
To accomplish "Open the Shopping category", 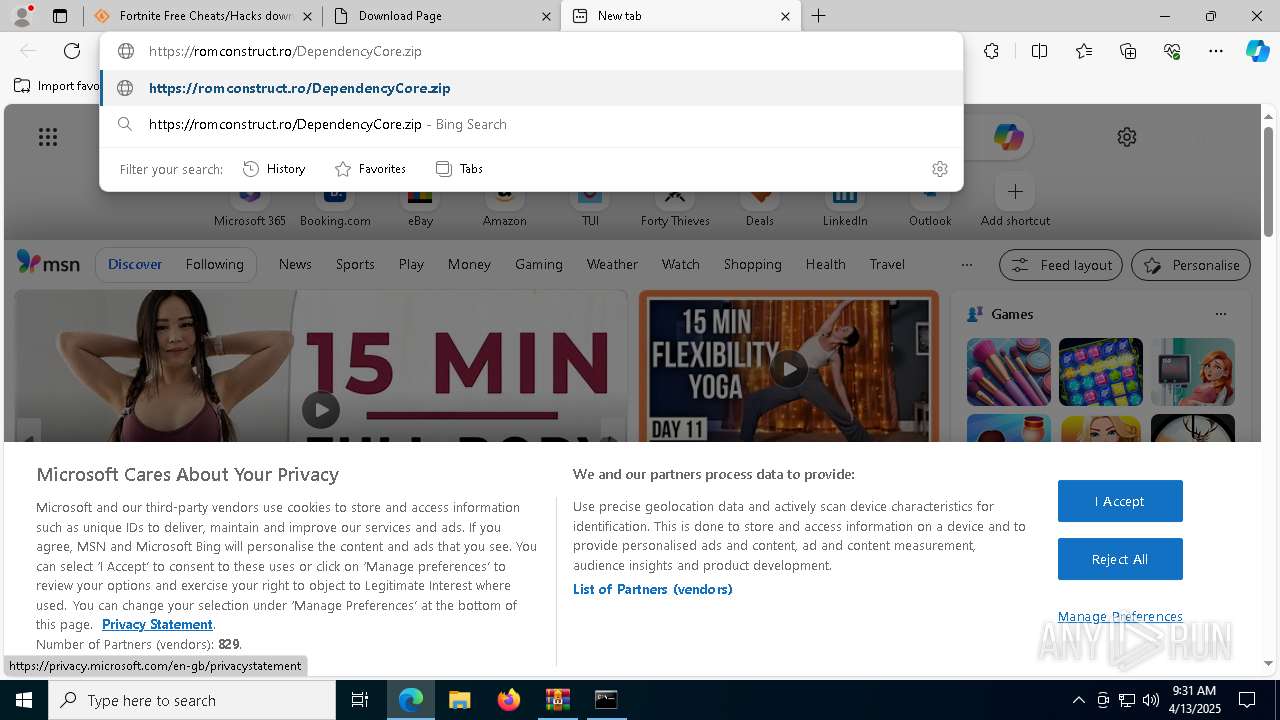I will click(752, 264).
